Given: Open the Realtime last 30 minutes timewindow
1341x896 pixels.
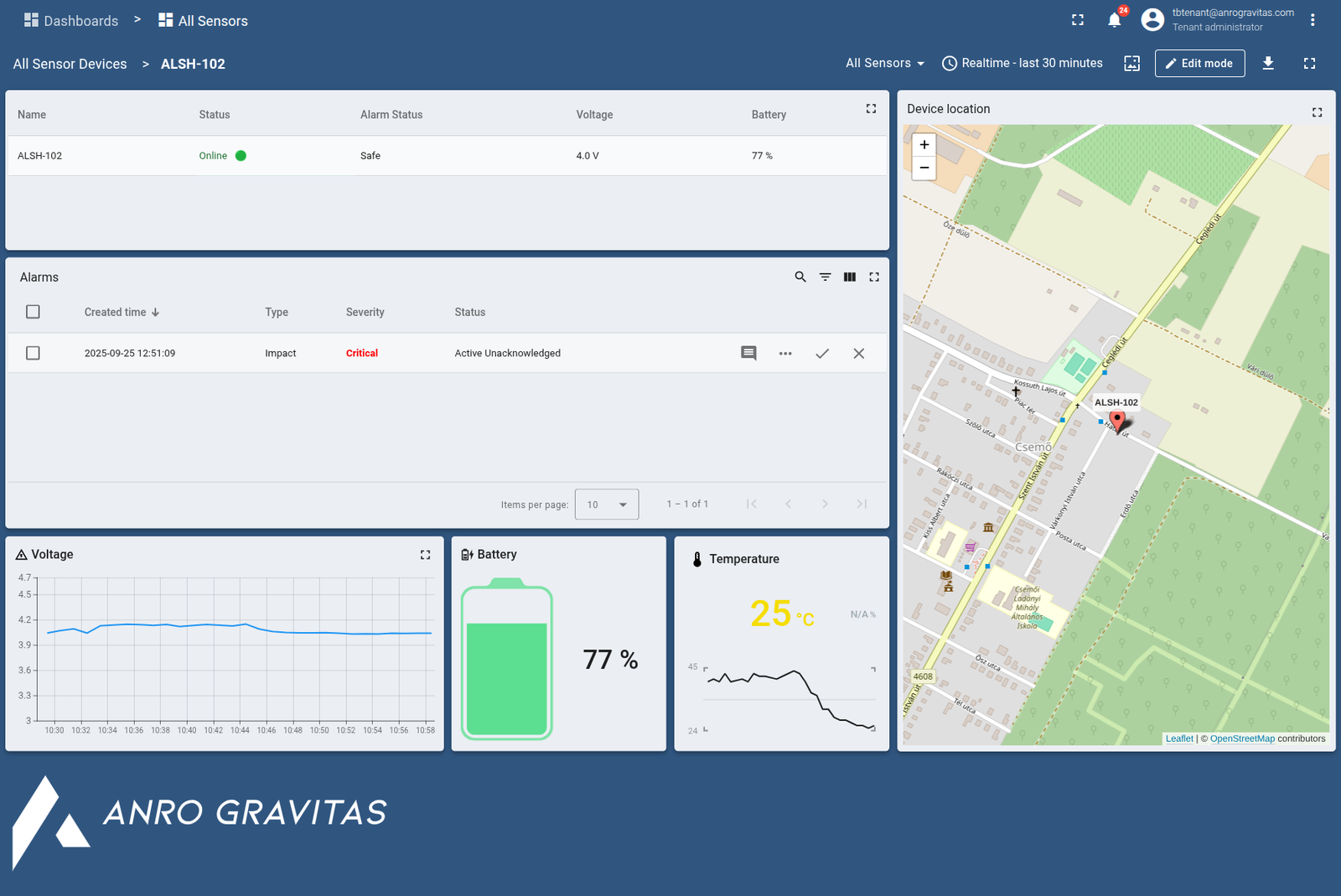Looking at the screenshot, I should pyautogui.click(x=1023, y=63).
